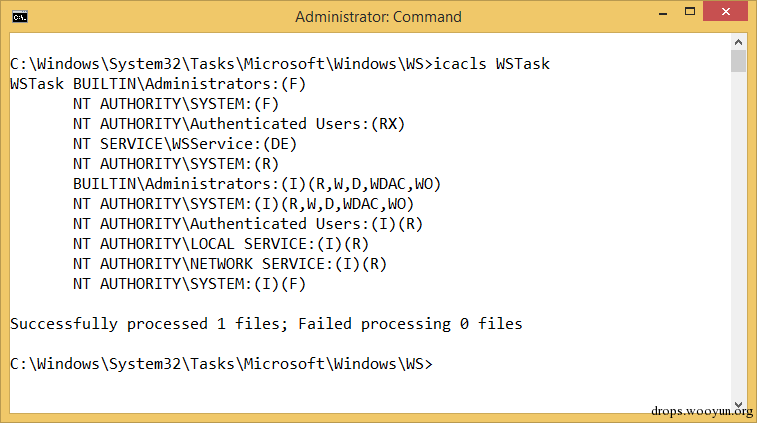The width and height of the screenshot is (757, 423).
Task: Open the Command Prompt system menu icon
Action: click(x=20, y=17)
